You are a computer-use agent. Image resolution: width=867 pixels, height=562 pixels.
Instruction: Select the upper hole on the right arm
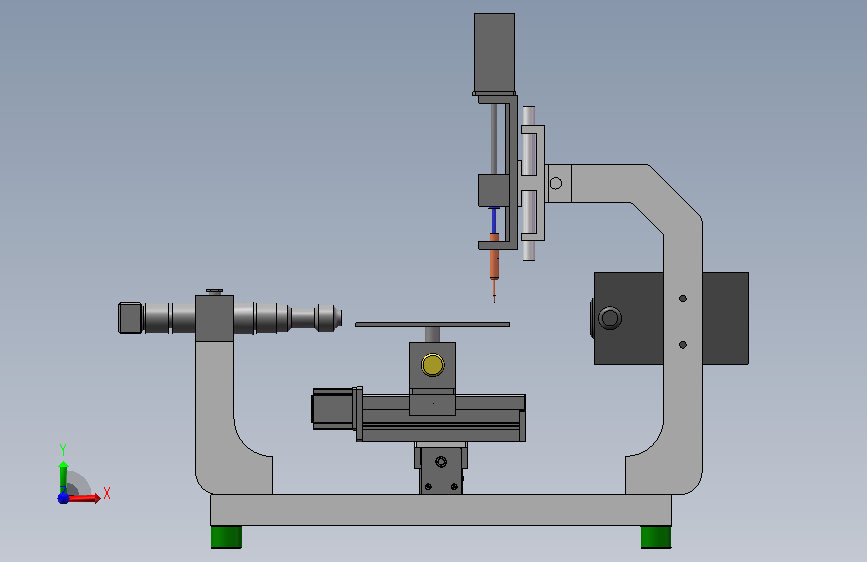tap(683, 299)
